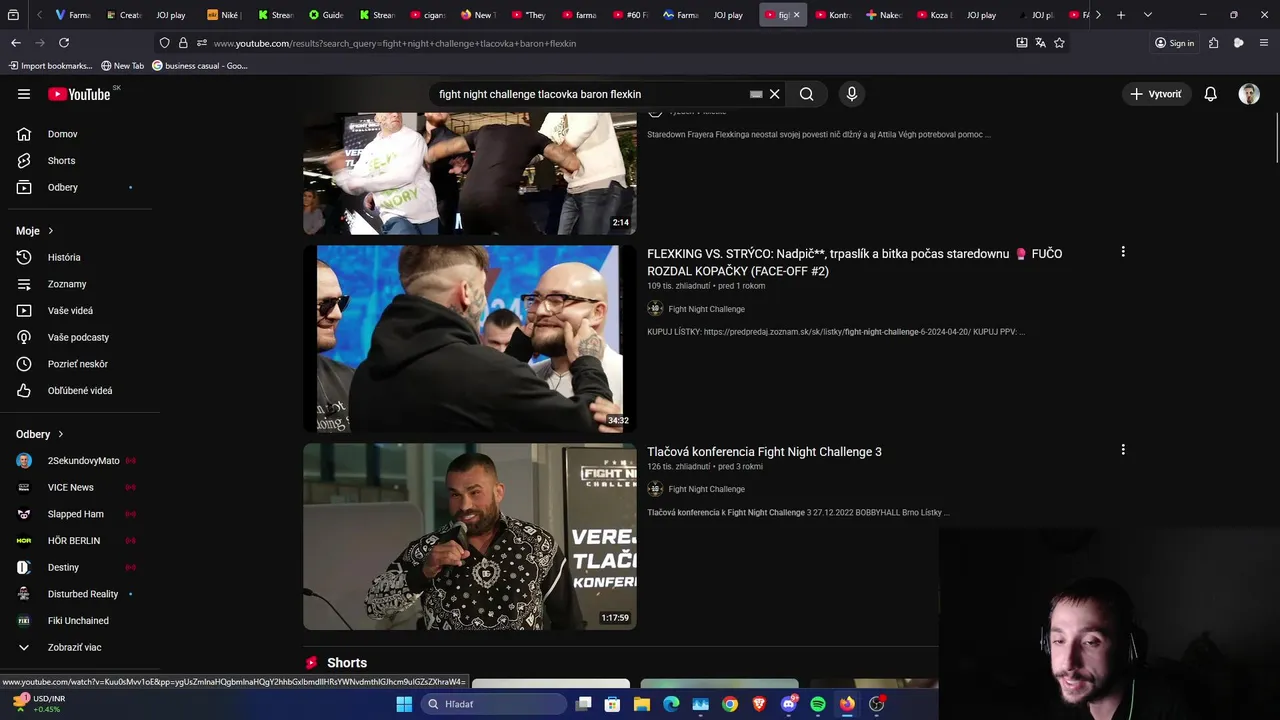Click the Vytvoriť create button
This screenshot has height=720, width=1280.
pos(1155,94)
